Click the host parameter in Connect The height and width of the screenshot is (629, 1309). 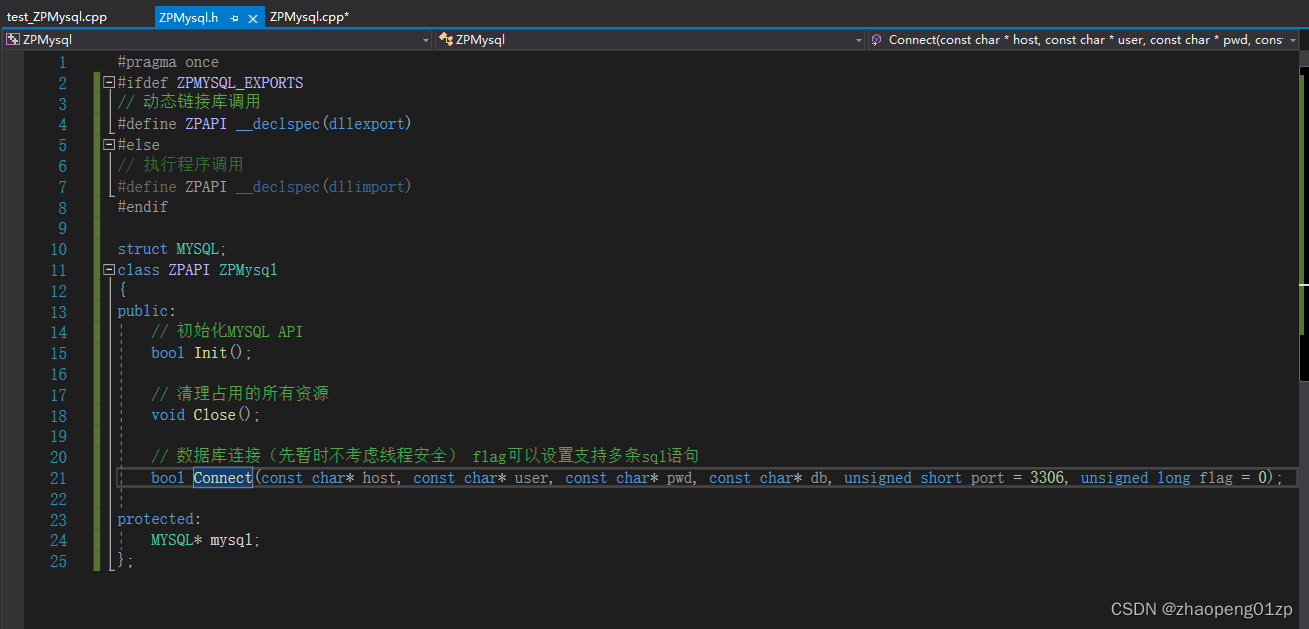click(x=379, y=478)
